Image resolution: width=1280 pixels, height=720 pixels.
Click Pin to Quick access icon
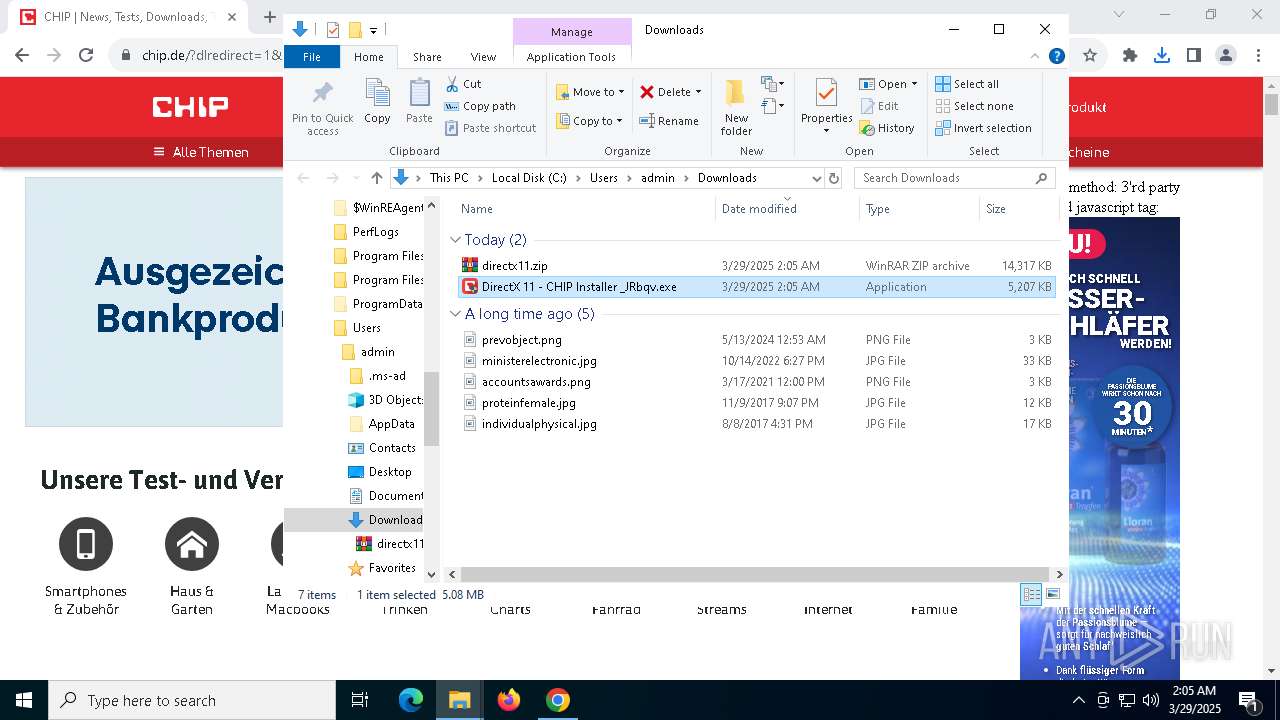[x=322, y=93]
